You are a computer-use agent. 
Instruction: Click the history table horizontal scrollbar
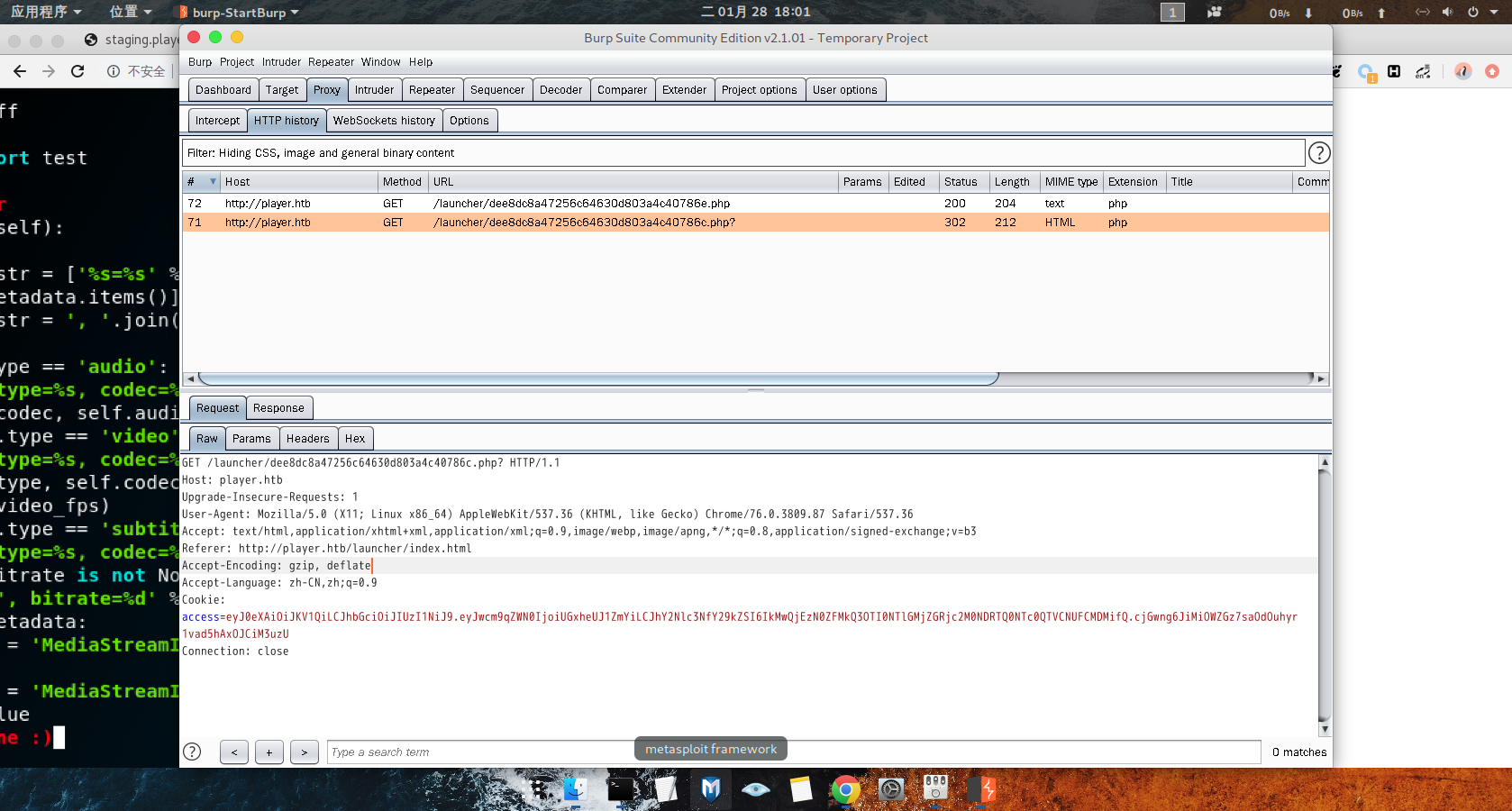597,378
